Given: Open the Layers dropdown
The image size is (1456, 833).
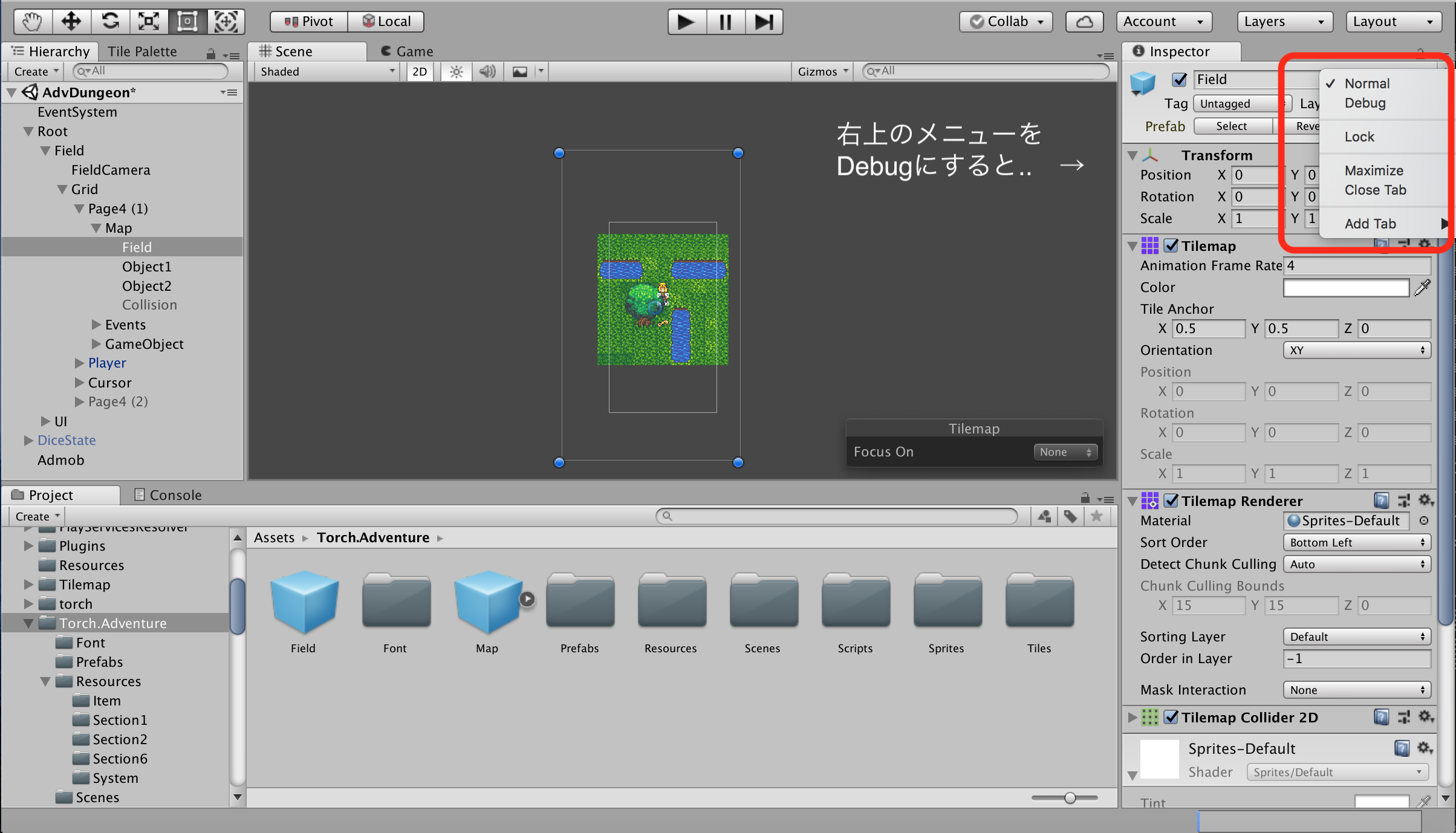Looking at the screenshot, I should 1284,22.
